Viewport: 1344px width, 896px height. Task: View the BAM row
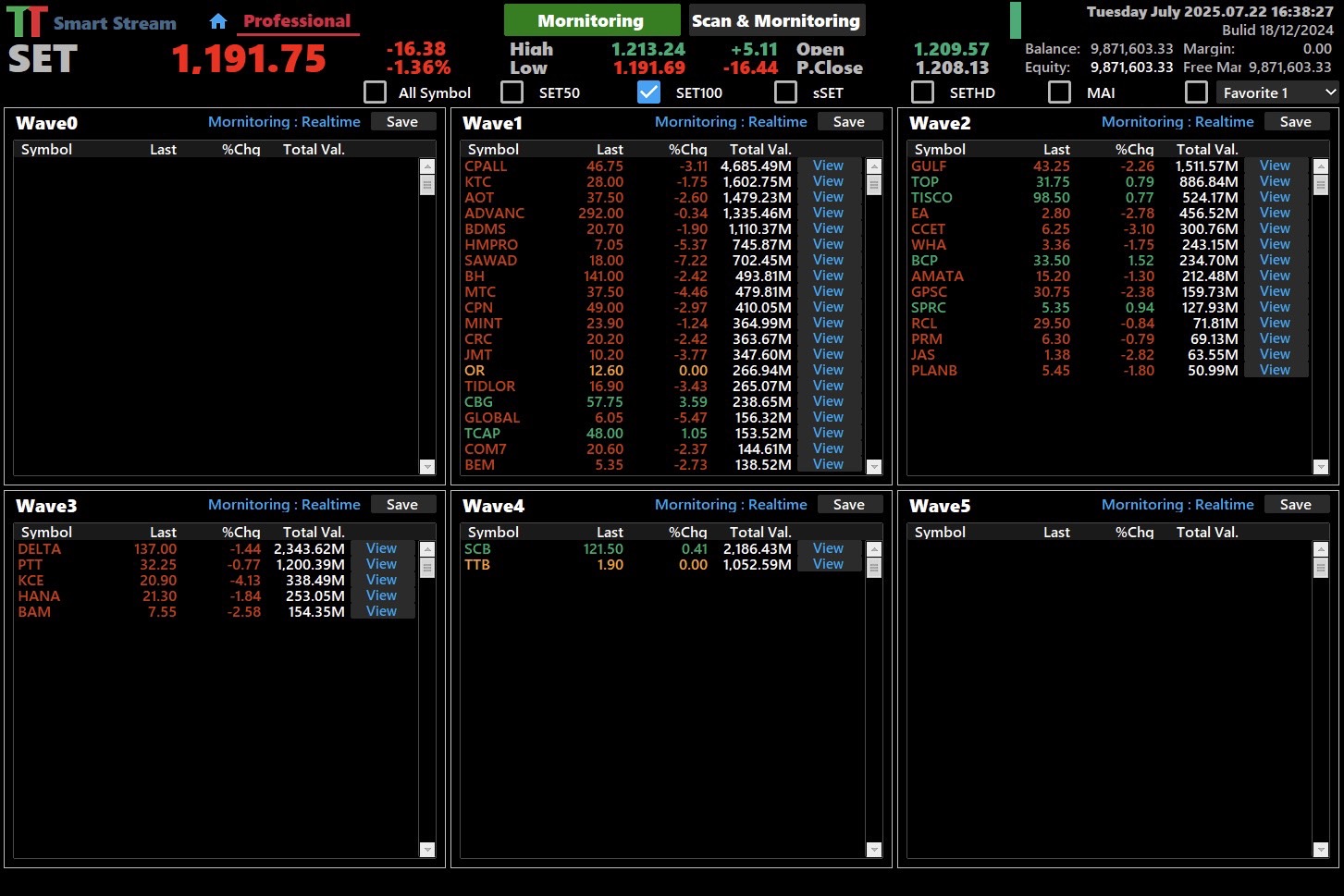[x=382, y=612]
